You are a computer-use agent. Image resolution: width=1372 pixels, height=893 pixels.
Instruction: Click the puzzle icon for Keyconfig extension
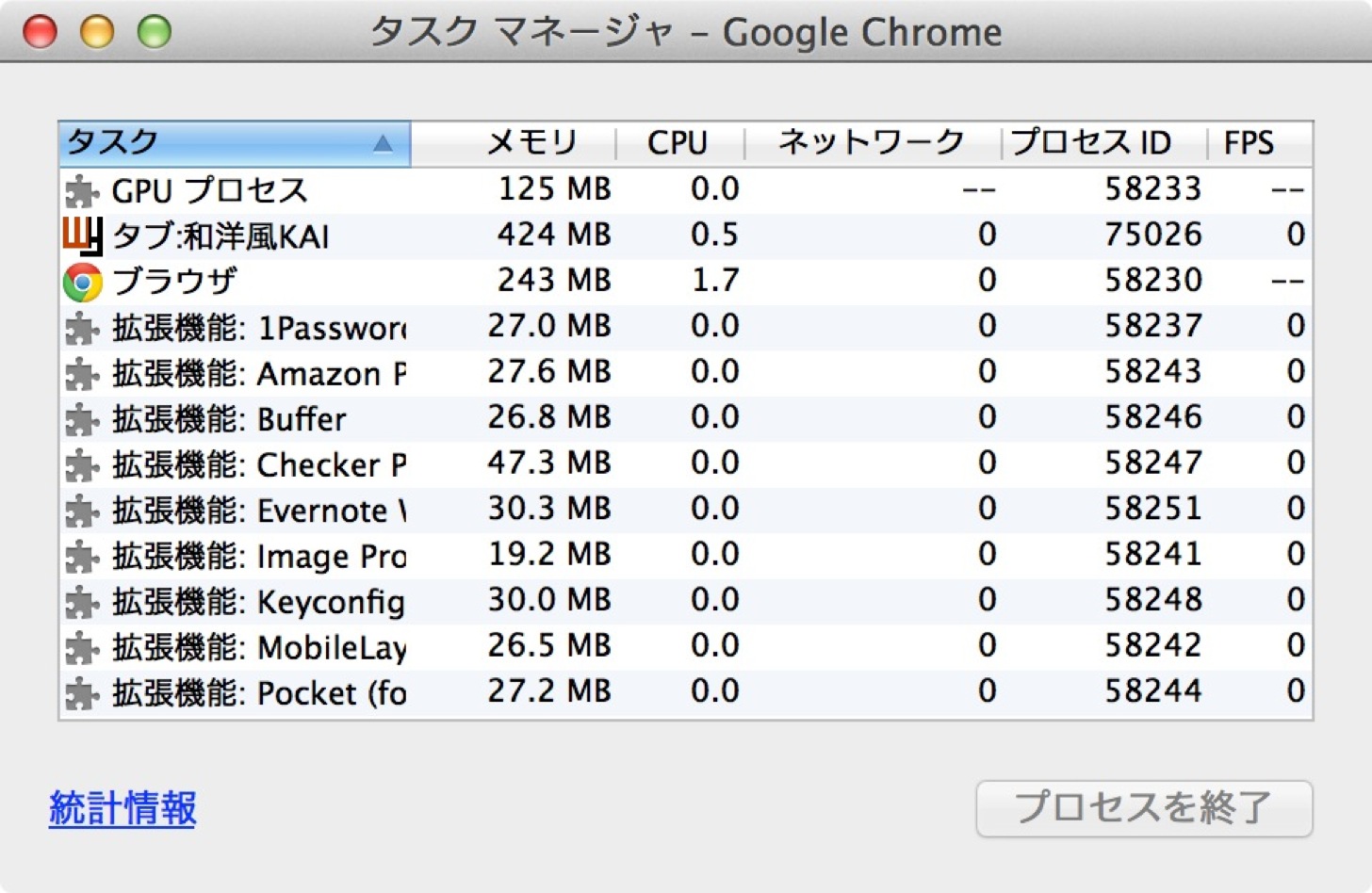82,603
